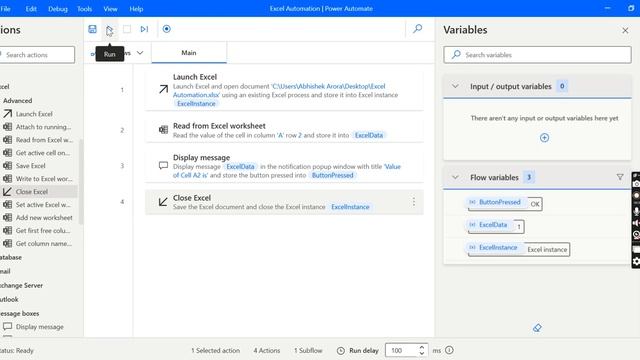Open the Subflows dropdown chevron
This screenshot has height=360, width=640.
140,53
